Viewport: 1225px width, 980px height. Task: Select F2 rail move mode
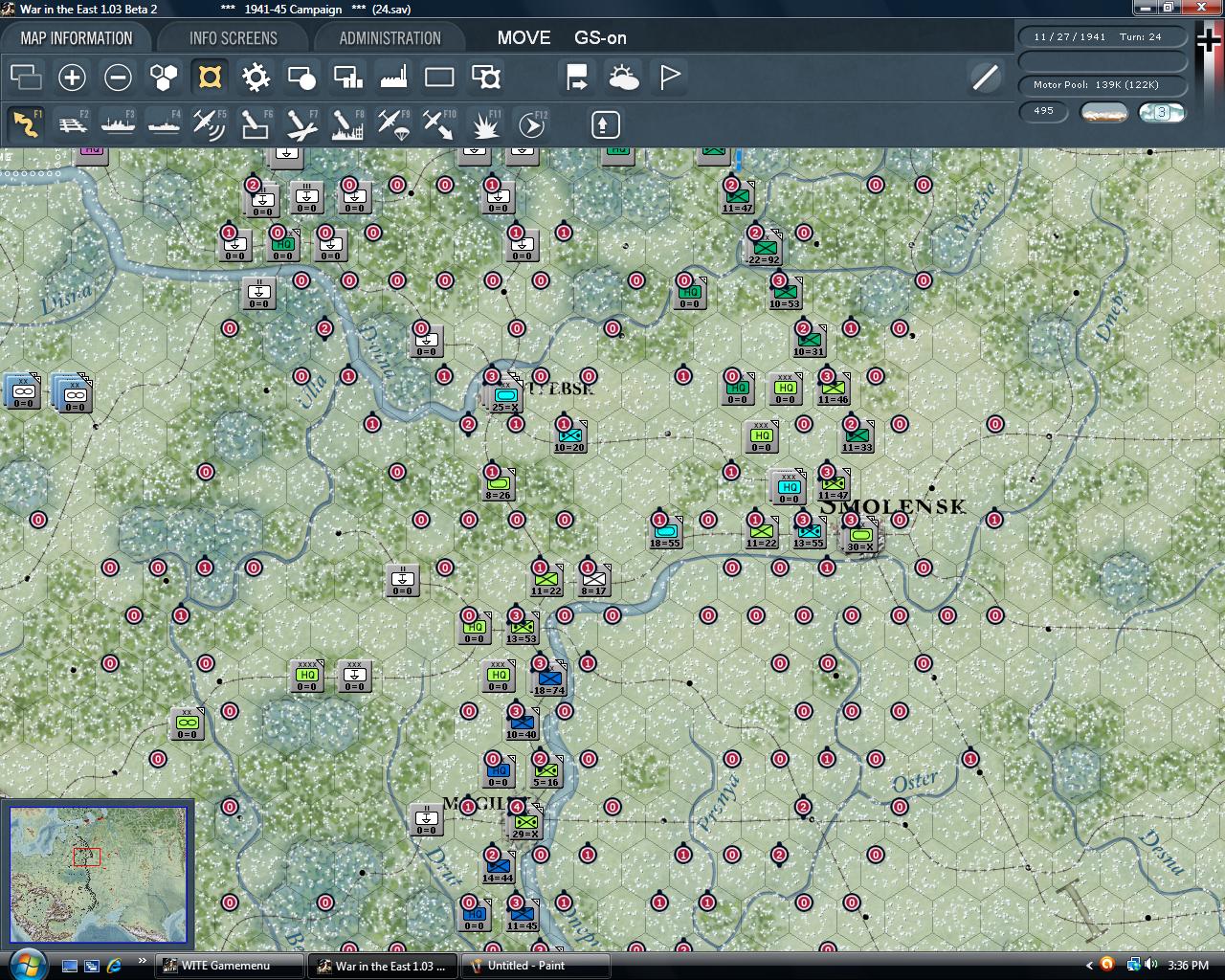click(x=72, y=124)
